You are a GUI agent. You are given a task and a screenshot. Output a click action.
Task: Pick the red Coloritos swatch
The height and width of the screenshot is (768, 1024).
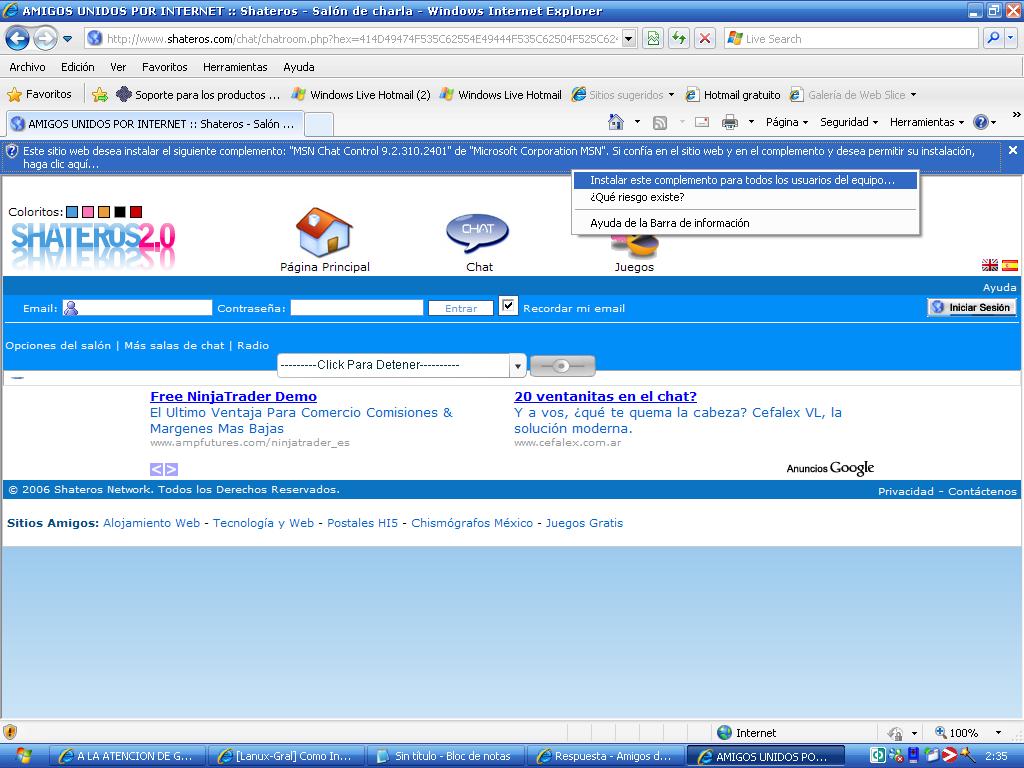click(x=136, y=212)
